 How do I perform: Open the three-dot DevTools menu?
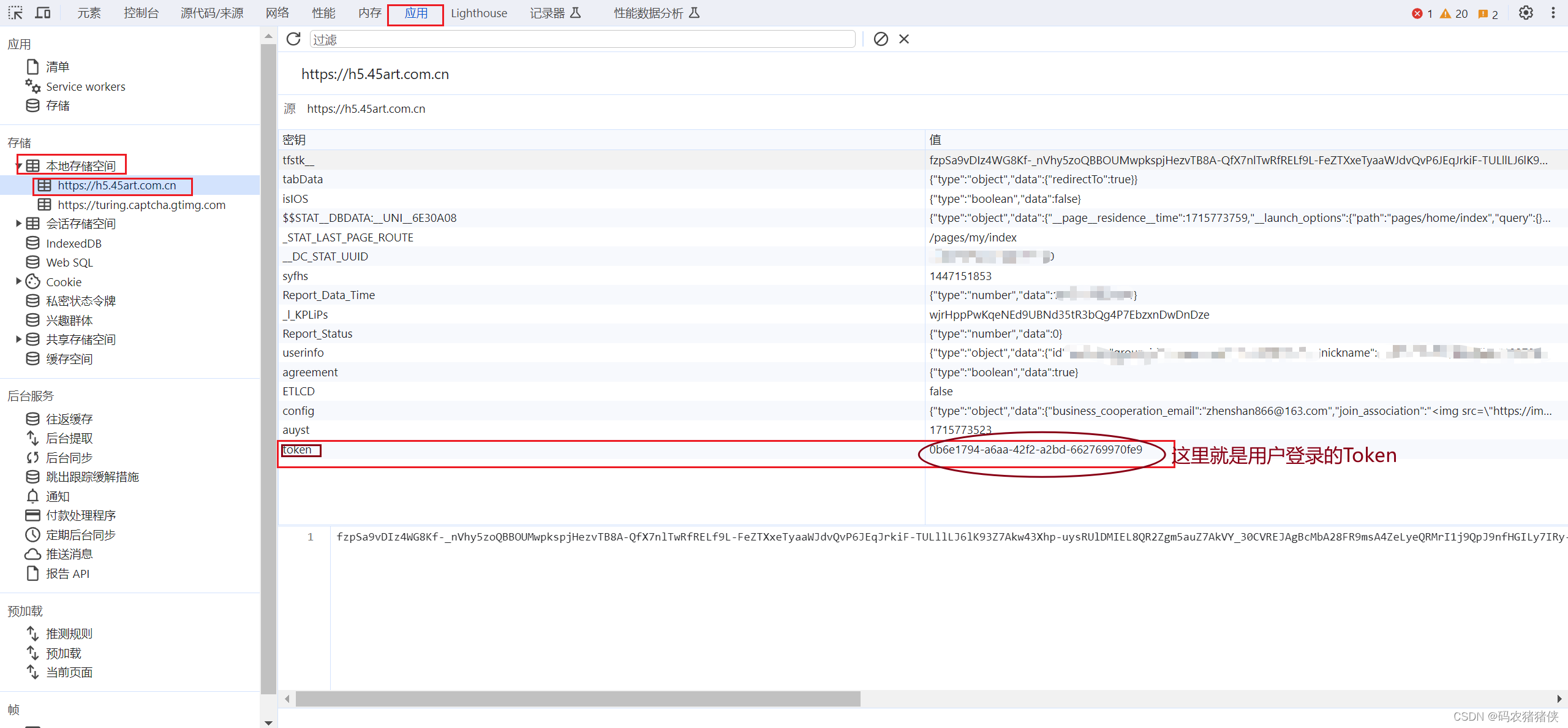pos(1553,13)
